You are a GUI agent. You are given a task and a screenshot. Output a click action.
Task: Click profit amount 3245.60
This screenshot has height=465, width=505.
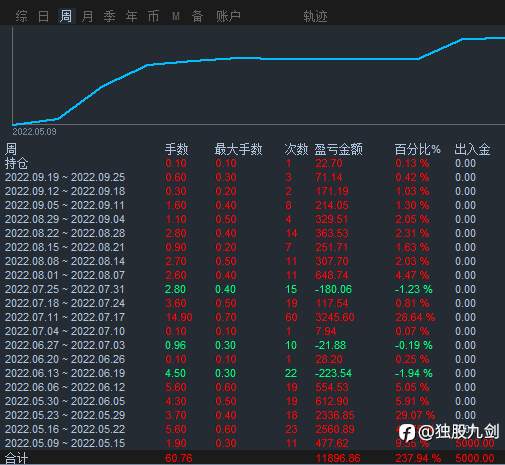[x=335, y=317]
